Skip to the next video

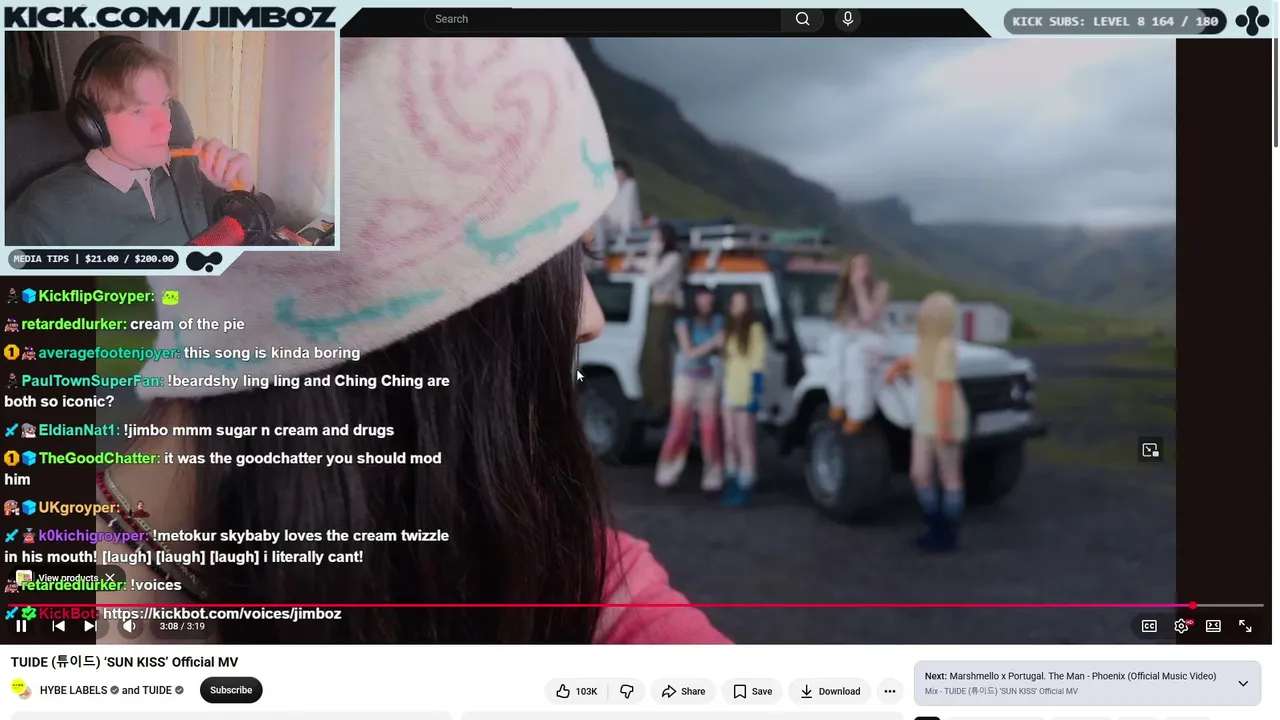(90, 626)
